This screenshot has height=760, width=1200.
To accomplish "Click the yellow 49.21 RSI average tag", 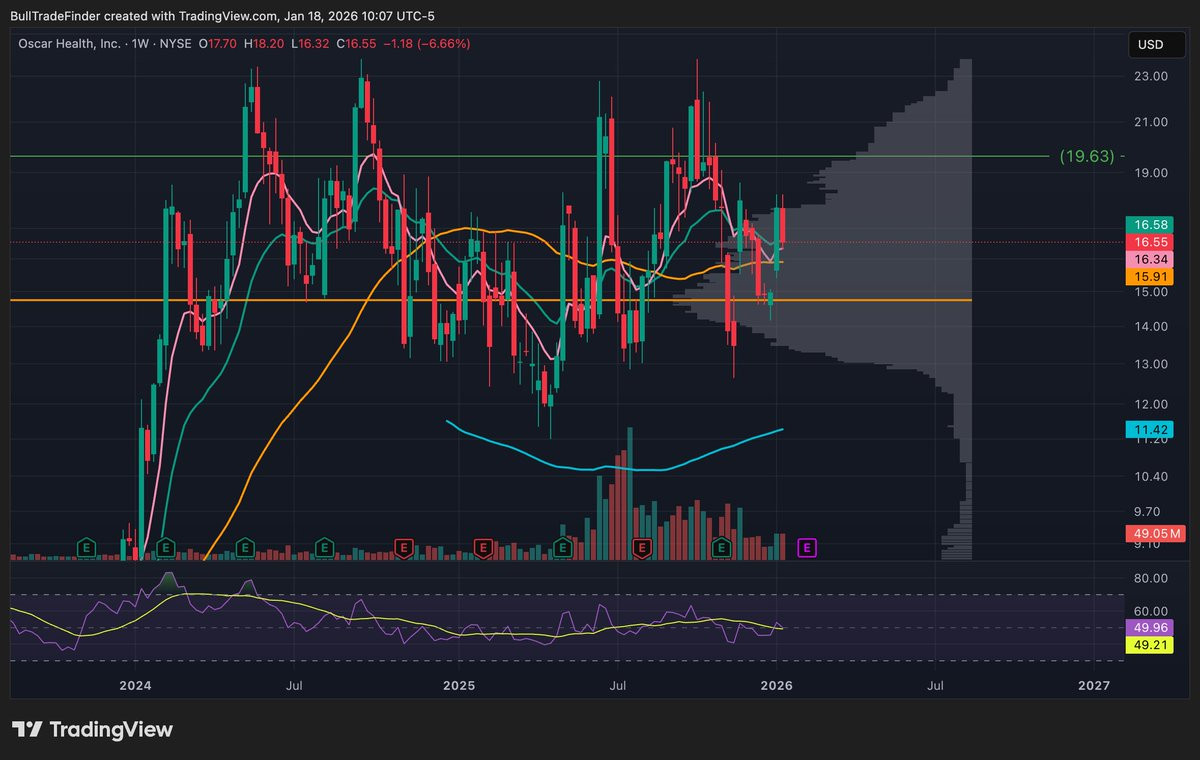I will 1147,645.
